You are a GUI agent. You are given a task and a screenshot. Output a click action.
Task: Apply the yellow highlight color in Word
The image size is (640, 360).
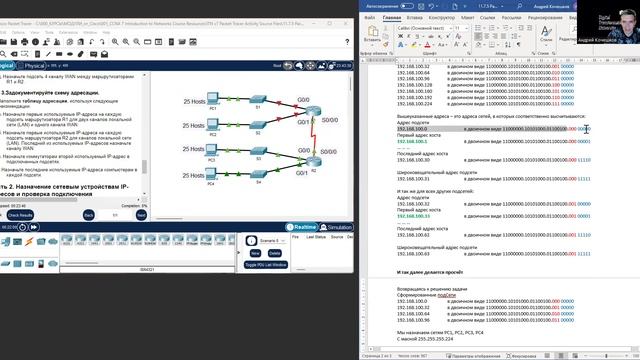click(413, 45)
